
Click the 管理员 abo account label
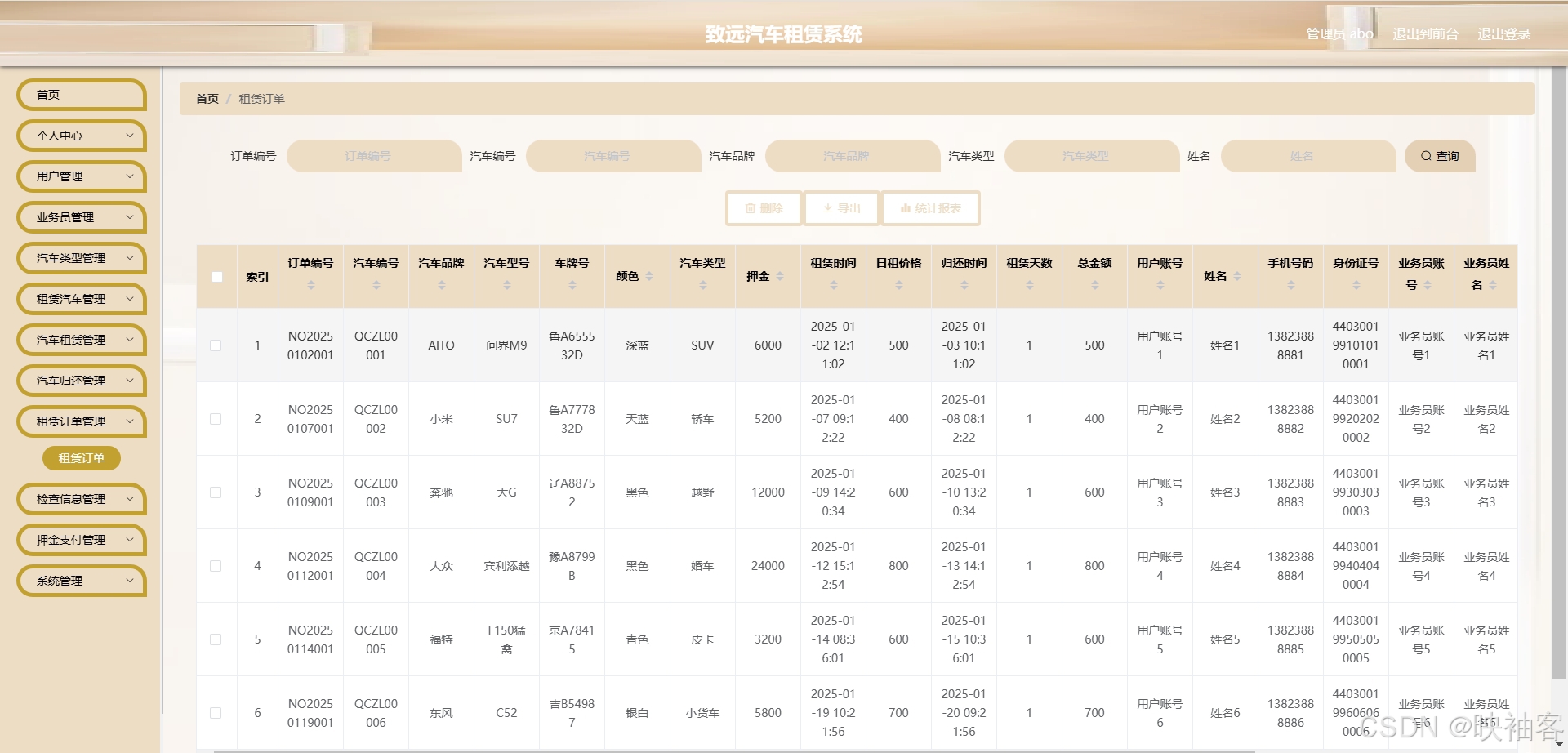[x=1339, y=34]
